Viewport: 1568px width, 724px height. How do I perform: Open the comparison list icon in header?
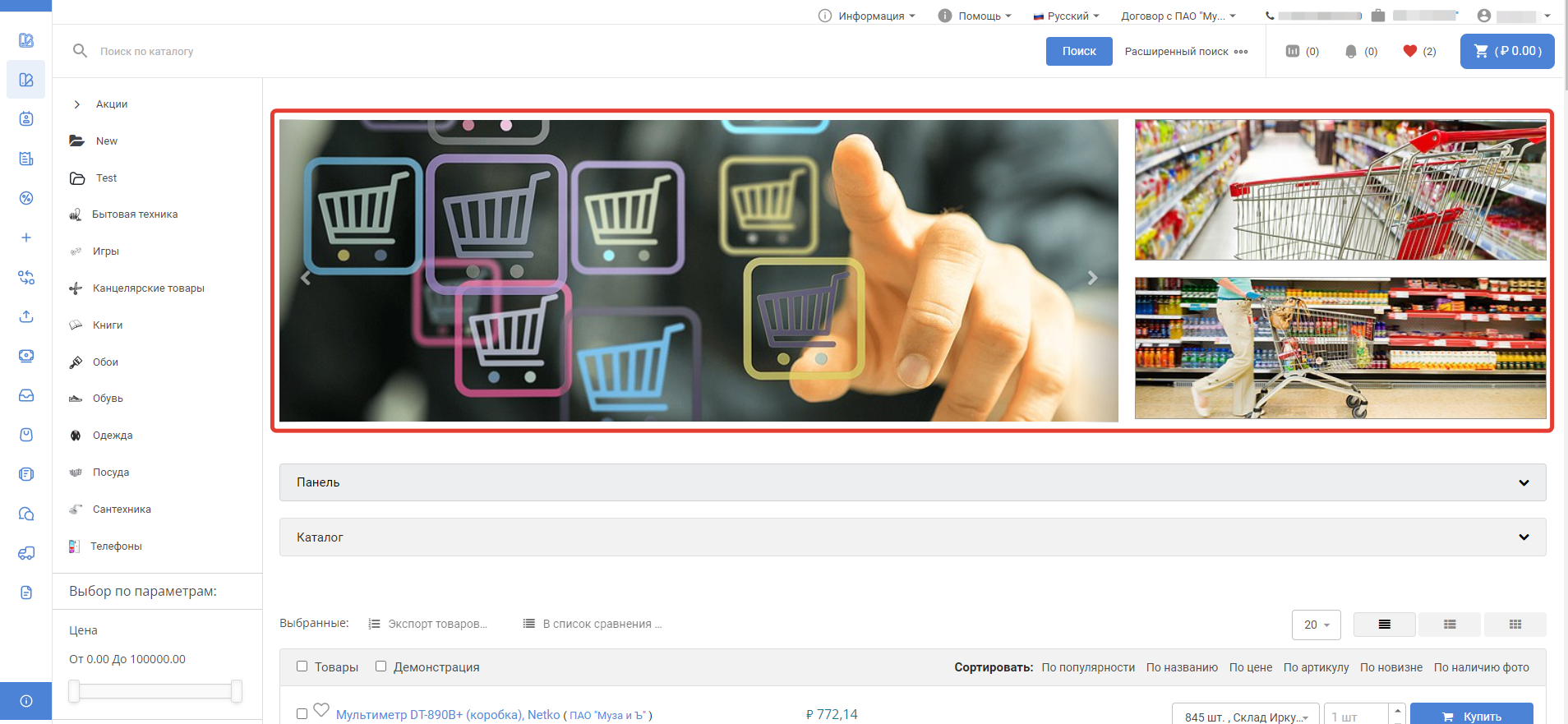[x=1293, y=51]
